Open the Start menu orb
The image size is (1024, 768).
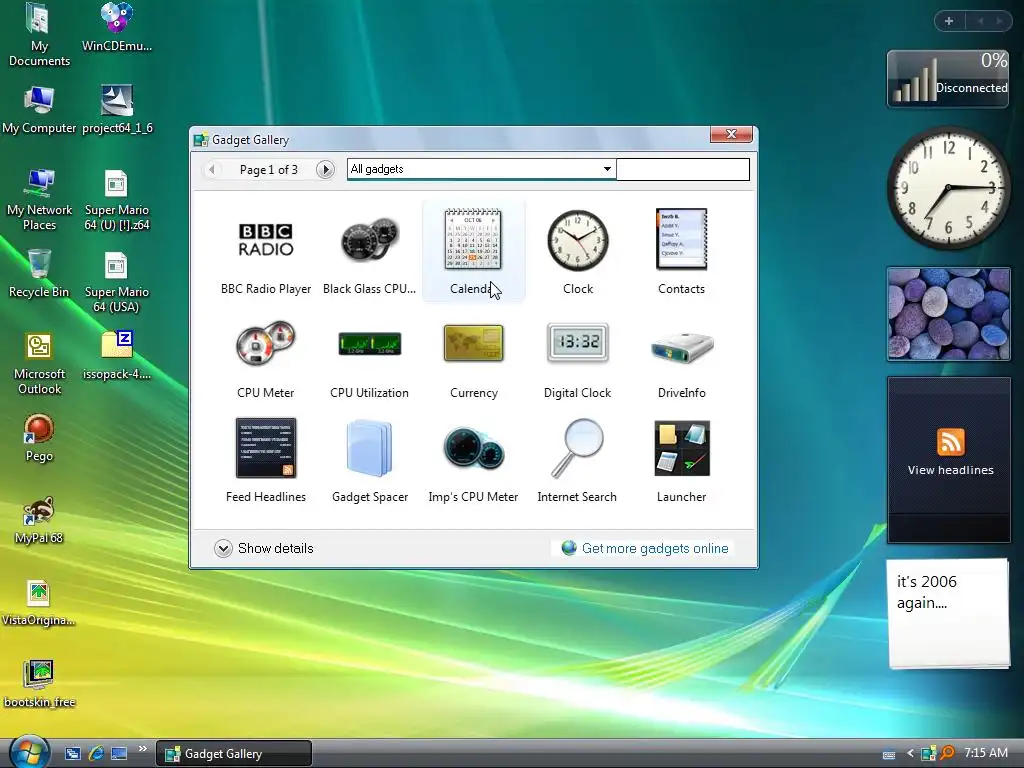(29, 752)
